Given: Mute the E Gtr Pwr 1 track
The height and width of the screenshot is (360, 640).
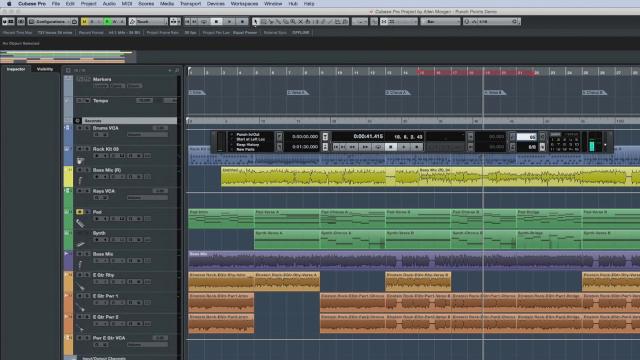Looking at the screenshot, I should coord(80,296).
